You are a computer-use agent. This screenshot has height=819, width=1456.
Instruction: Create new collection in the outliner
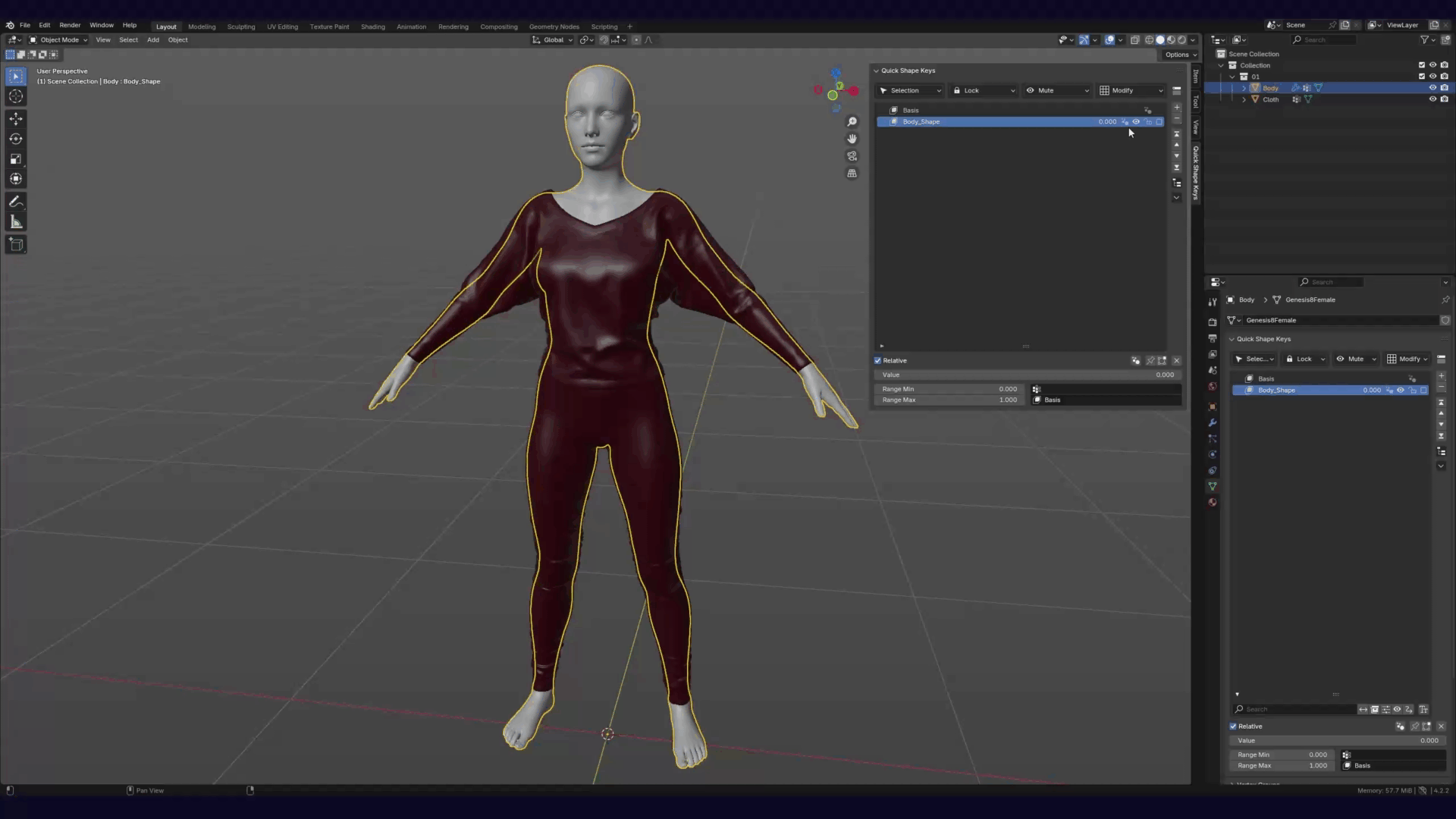(1445, 40)
